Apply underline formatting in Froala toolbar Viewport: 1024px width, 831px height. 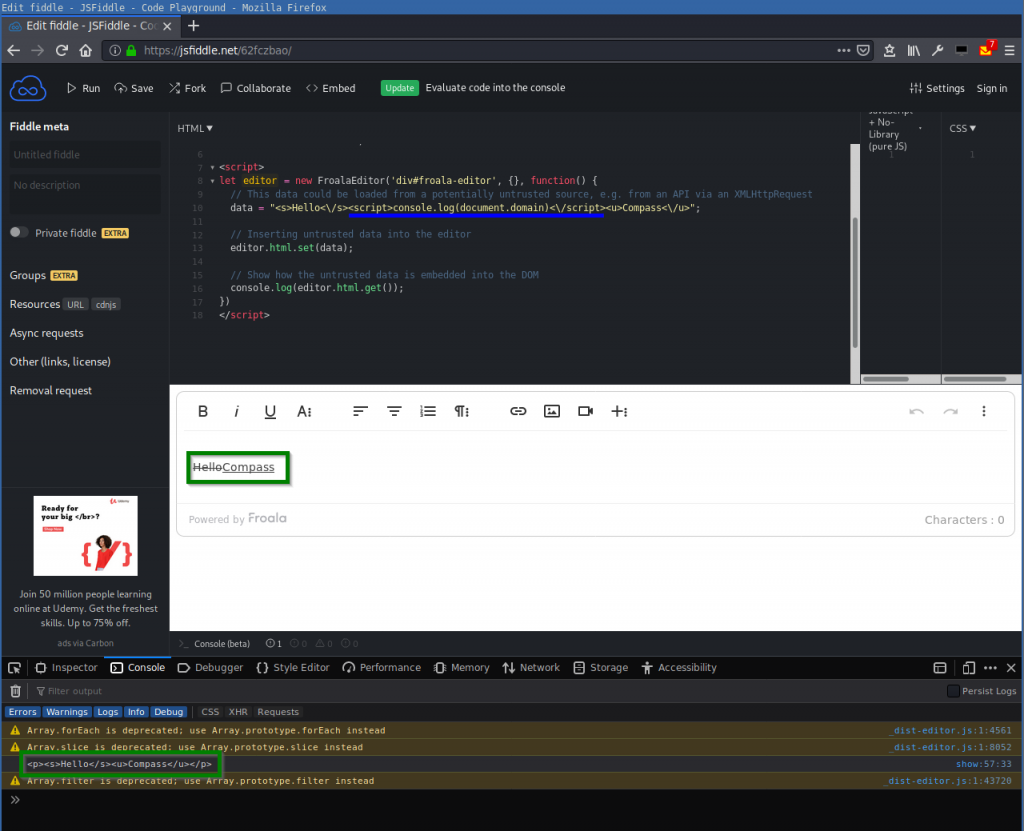click(270, 412)
